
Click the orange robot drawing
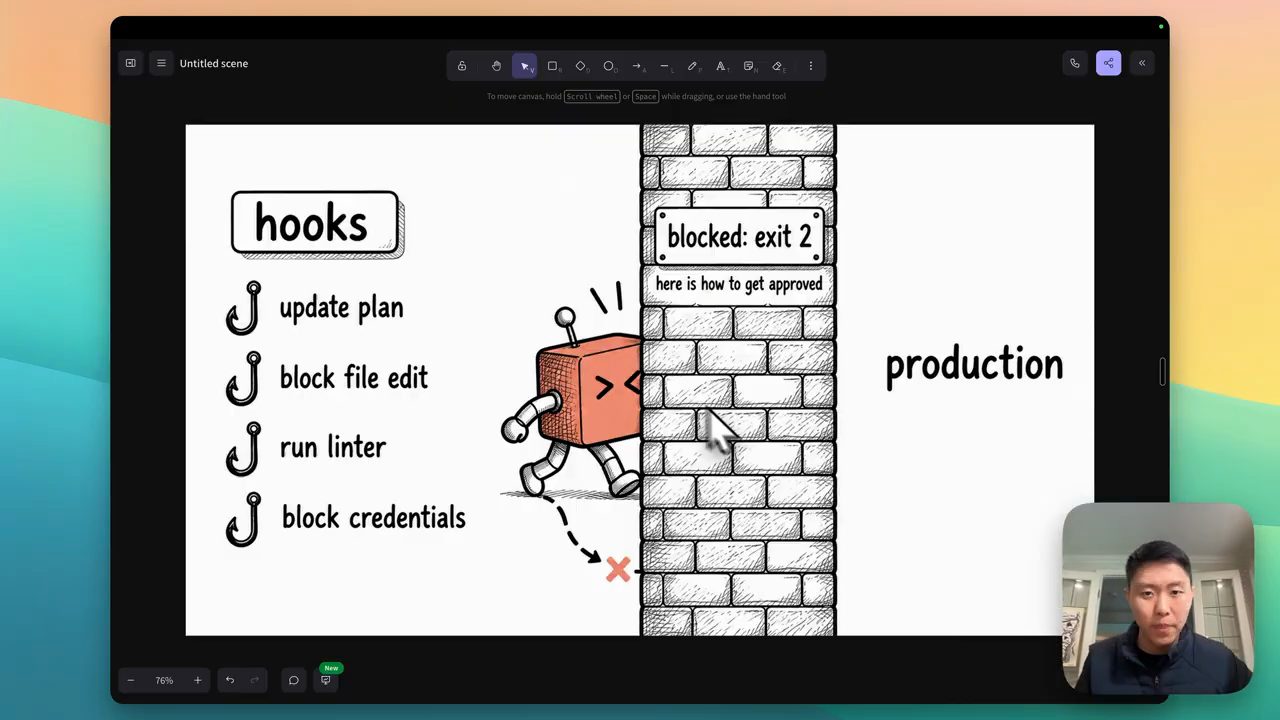(572, 402)
